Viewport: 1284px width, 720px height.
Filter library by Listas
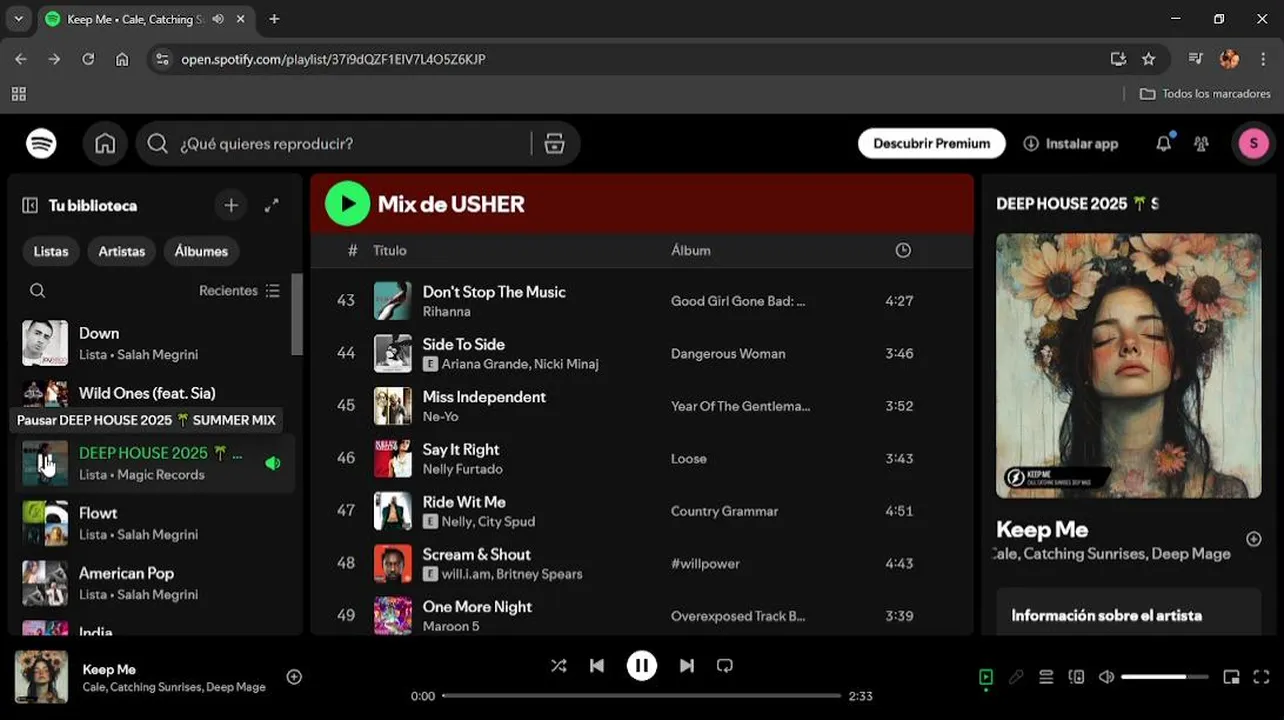[51, 251]
